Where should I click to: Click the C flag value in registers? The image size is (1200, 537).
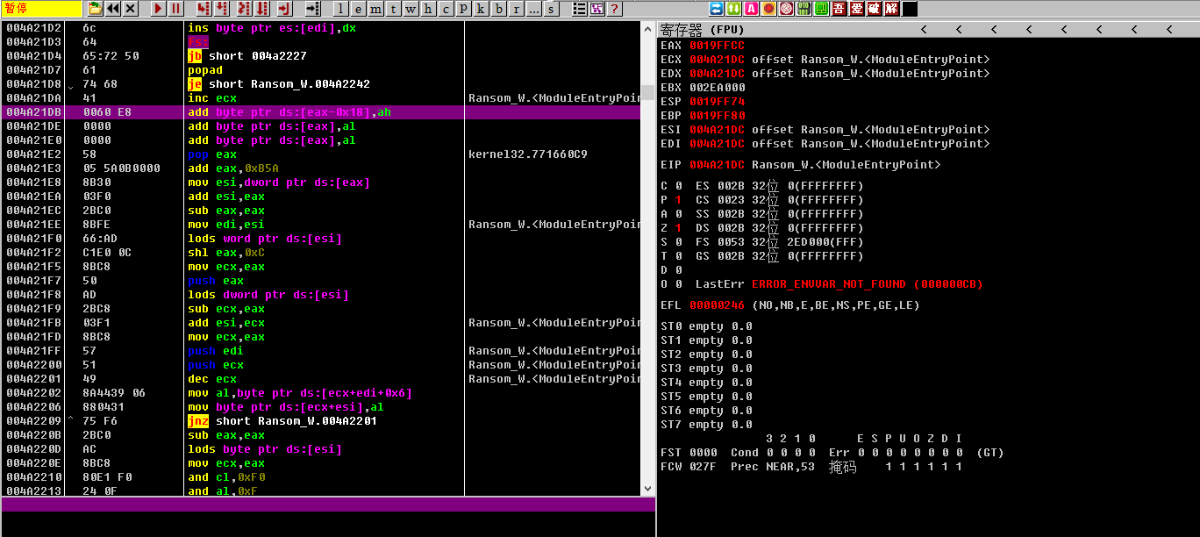679,186
